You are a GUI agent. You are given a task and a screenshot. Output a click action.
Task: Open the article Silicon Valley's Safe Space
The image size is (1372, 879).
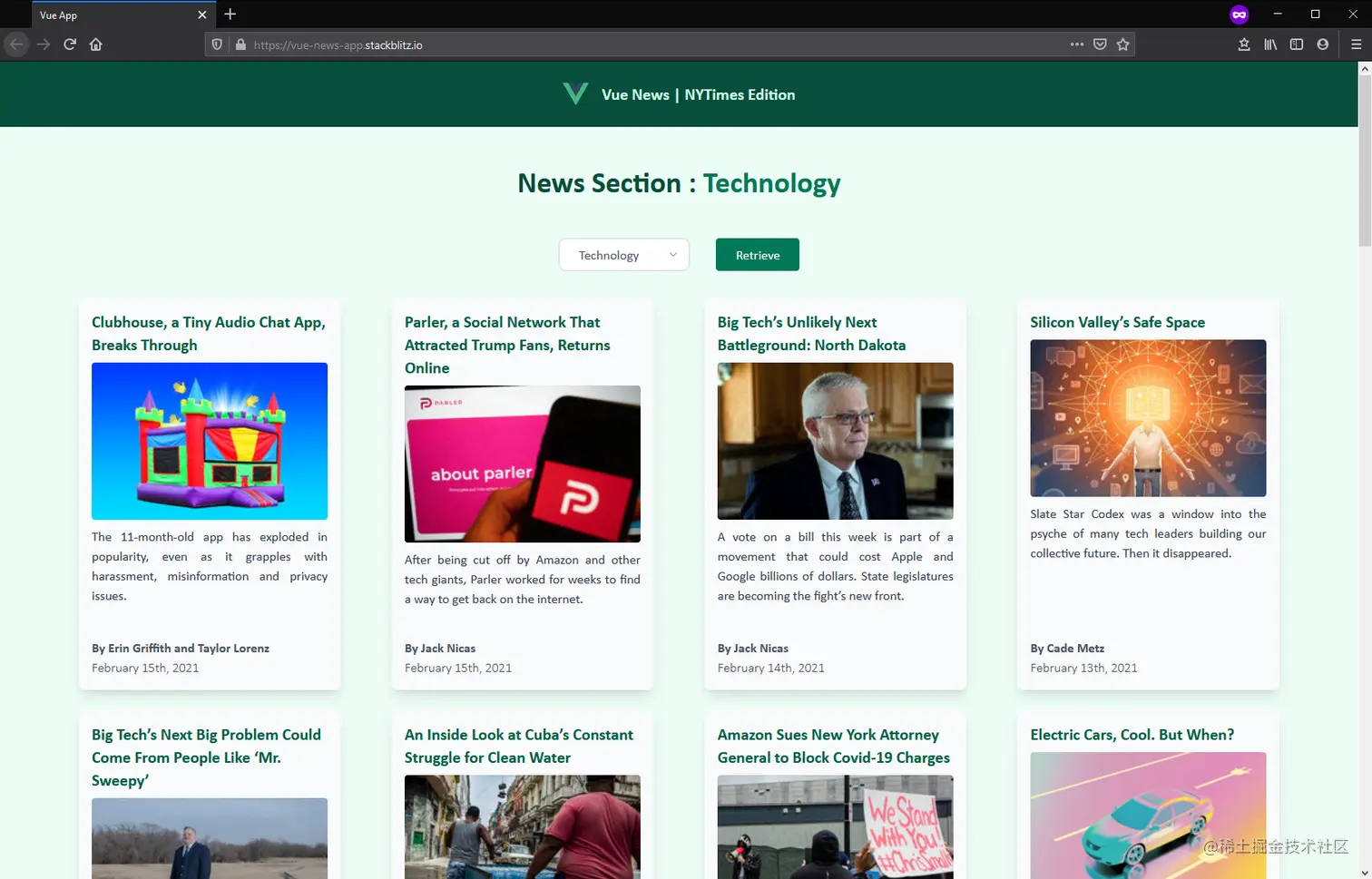click(x=1115, y=322)
